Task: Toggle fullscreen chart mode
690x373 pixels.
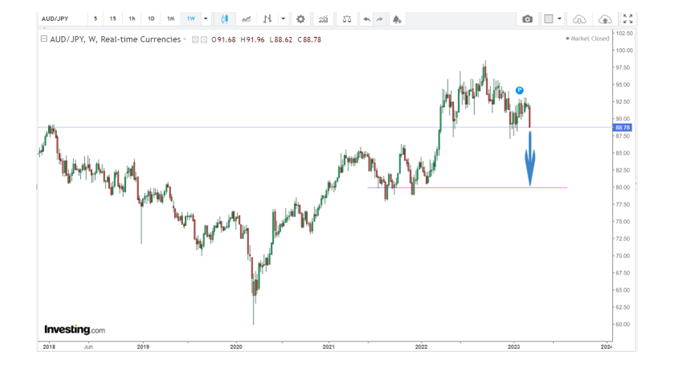Action: tap(628, 19)
